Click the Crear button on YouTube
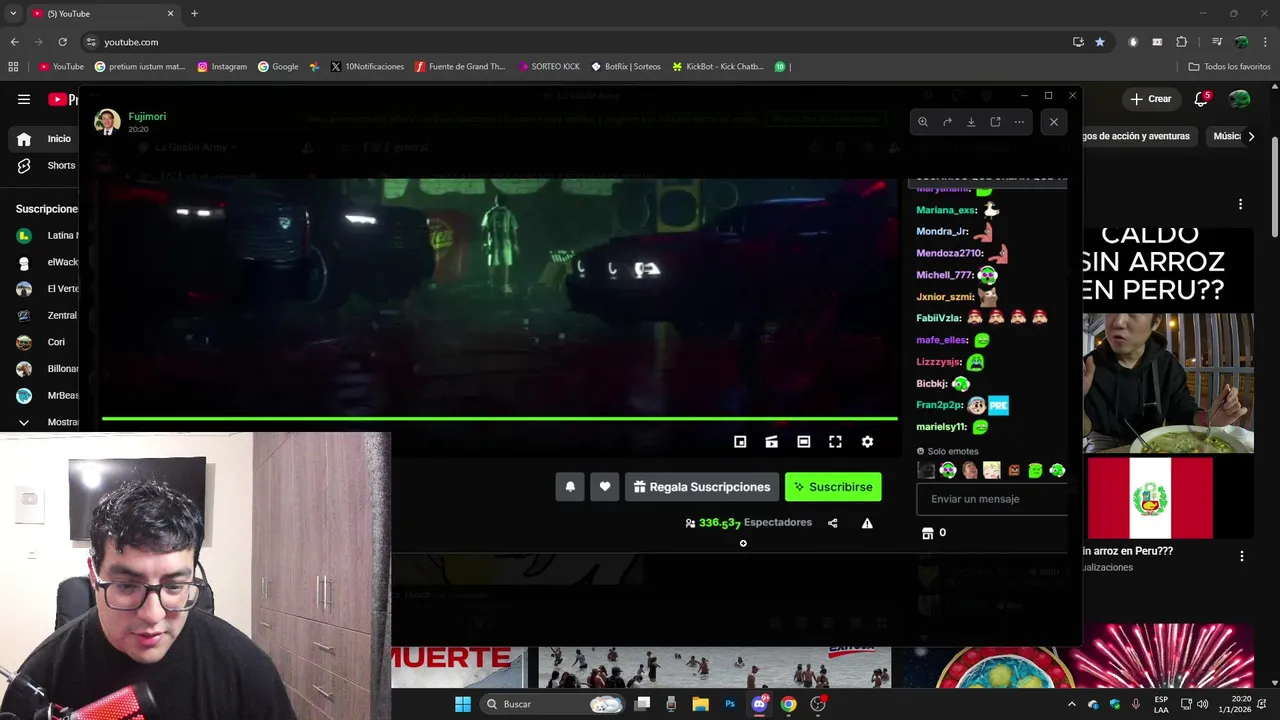Viewport: 1280px width, 720px height. click(1151, 99)
